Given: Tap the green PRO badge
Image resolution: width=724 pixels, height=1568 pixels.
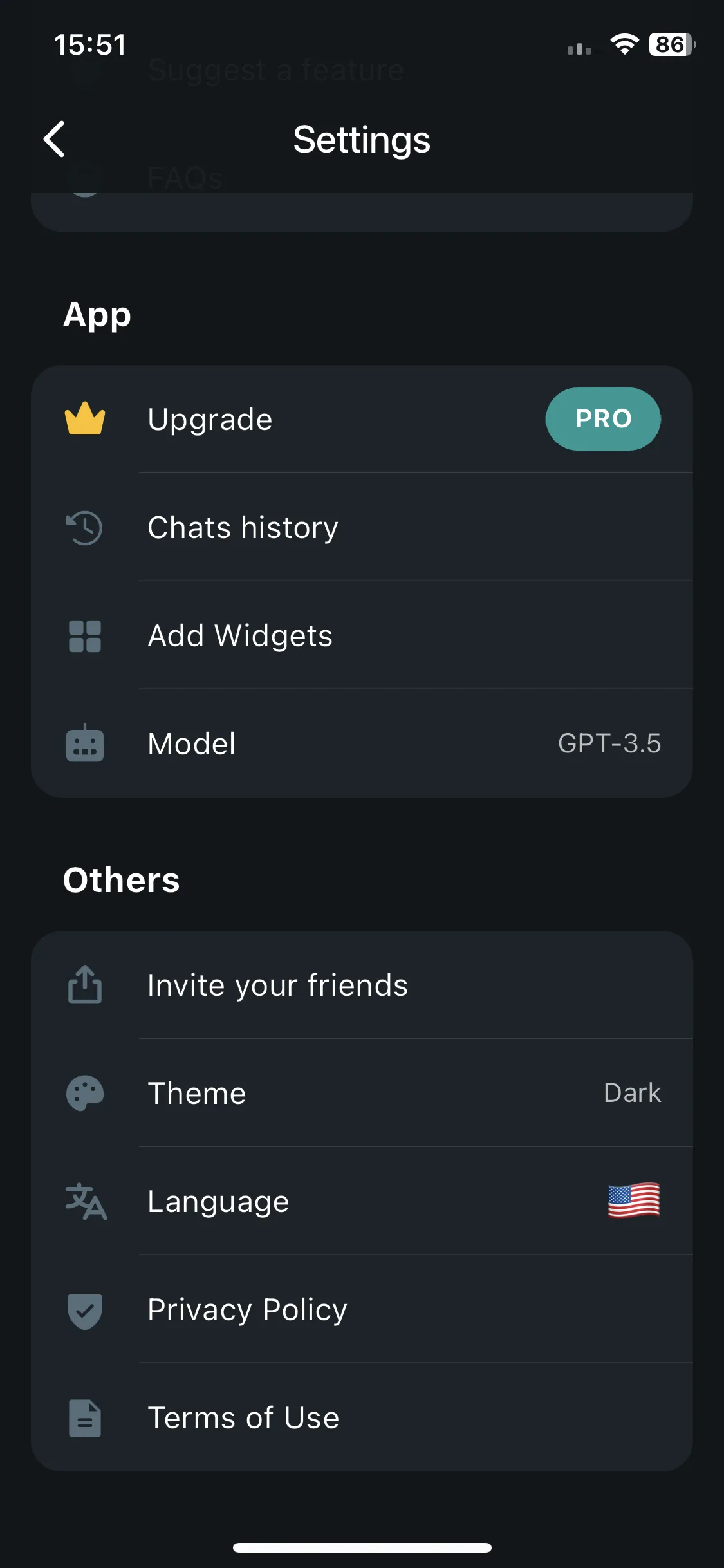Looking at the screenshot, I should 603,419.
